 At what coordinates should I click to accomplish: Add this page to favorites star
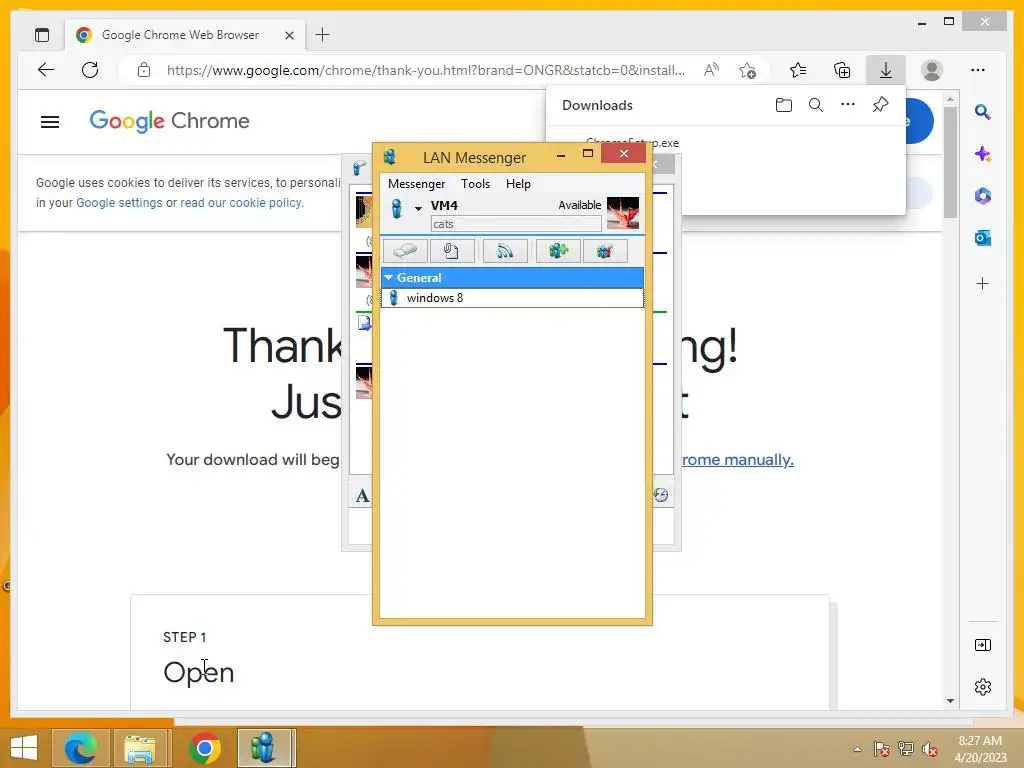(747, 70)
